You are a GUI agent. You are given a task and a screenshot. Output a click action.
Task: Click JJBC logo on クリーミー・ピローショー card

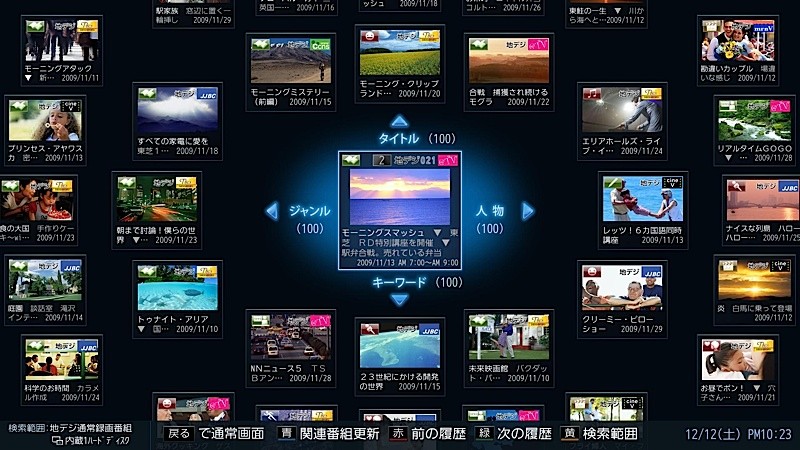[x=653, y=273]
